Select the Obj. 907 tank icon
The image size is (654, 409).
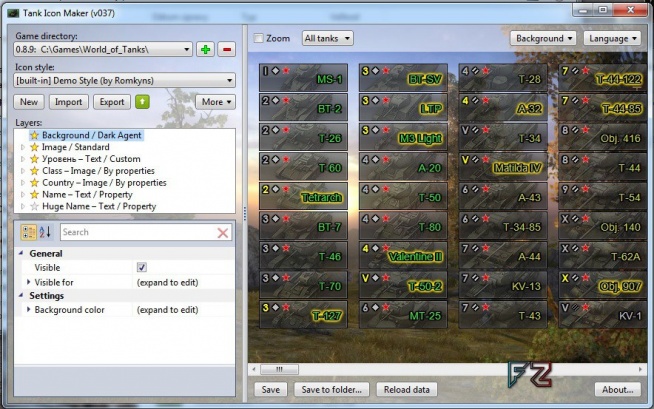point(603,285)
